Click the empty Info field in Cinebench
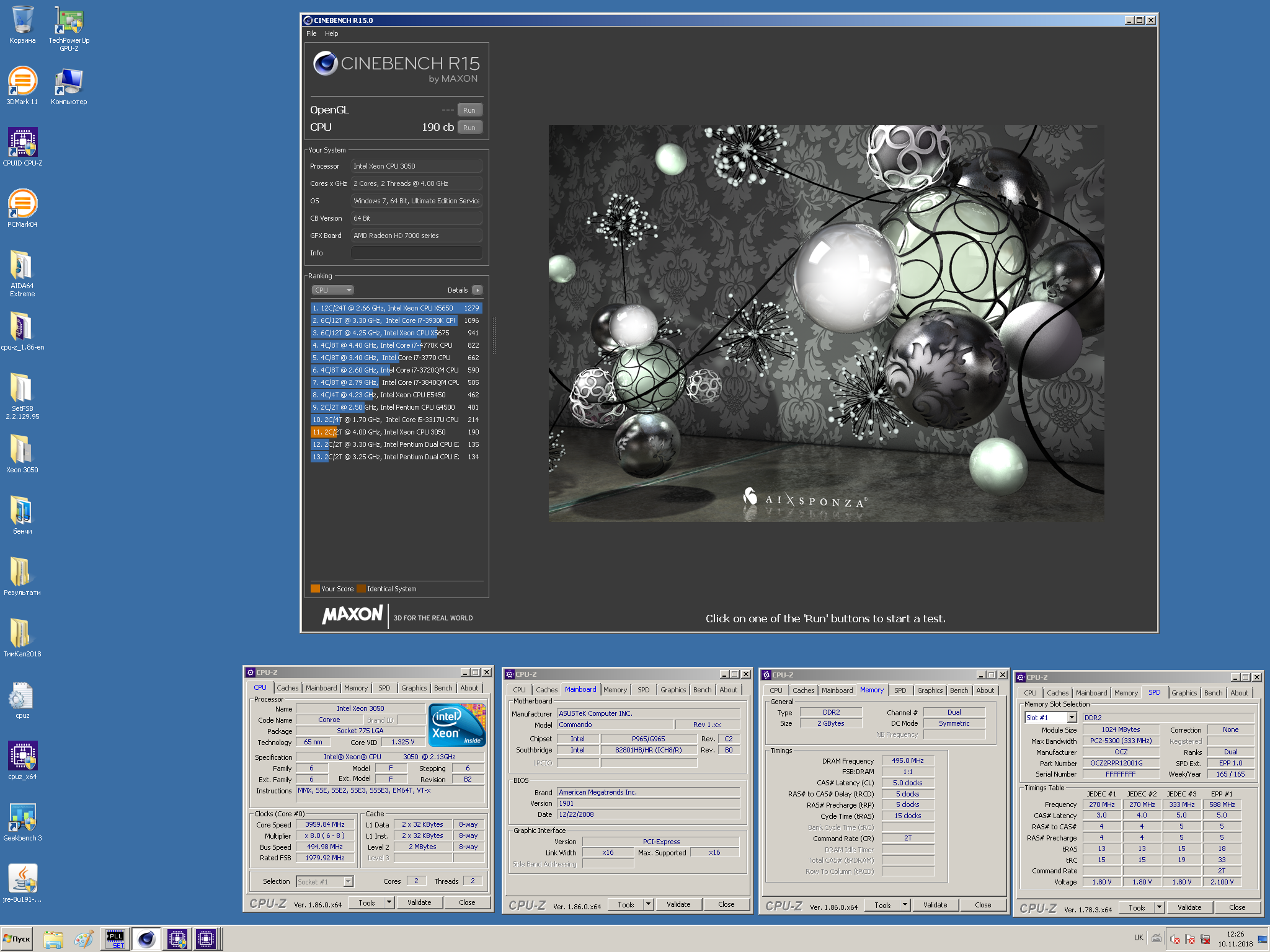The image size is (1270, 952). coord(416,253)
